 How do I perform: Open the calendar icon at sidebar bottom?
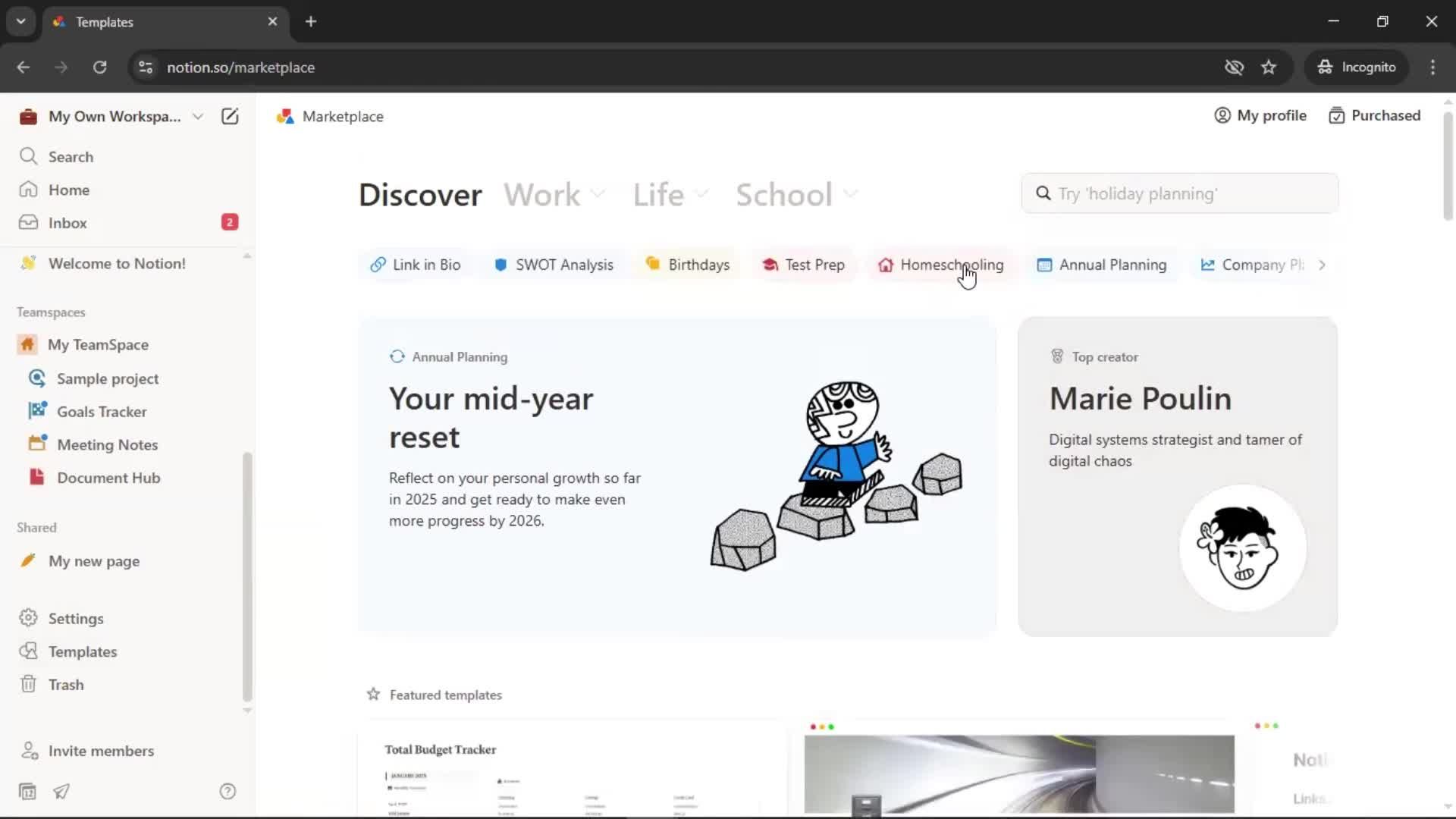[27, 792]
